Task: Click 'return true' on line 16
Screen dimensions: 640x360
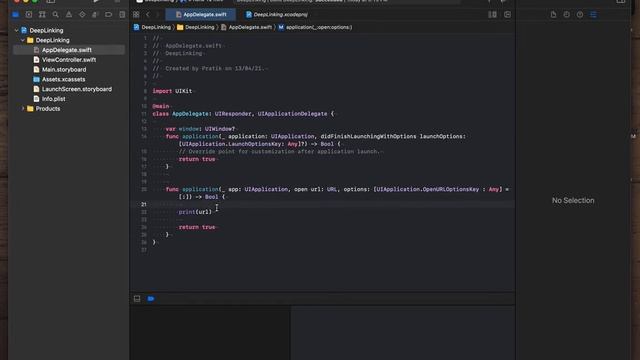Action: coord(197,159)
